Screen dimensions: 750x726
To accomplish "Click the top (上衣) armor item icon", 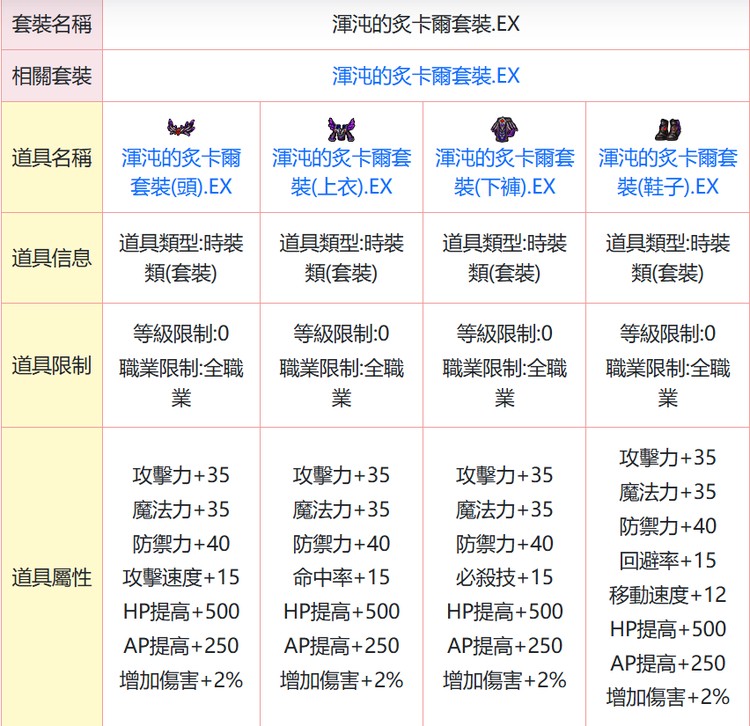I will point(341,129).
